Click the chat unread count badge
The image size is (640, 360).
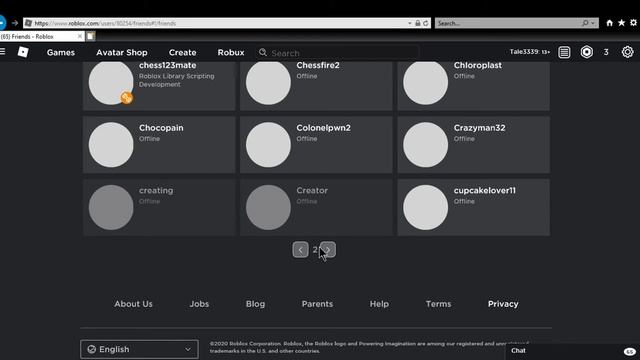pyautogui.click(x=630, y=351)
